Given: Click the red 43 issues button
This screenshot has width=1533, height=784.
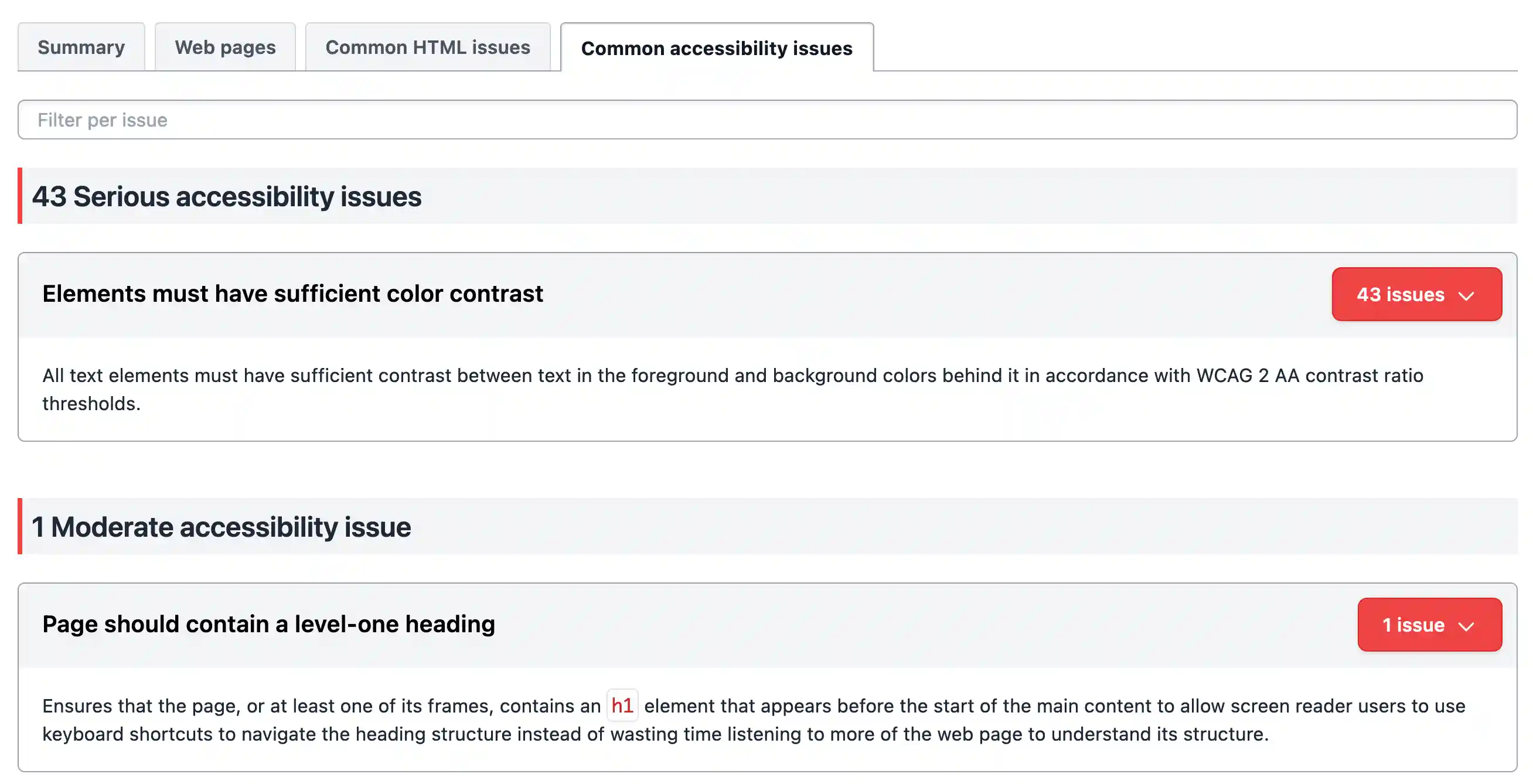Looking at the screenshot, I should [x=1416, y=295].
